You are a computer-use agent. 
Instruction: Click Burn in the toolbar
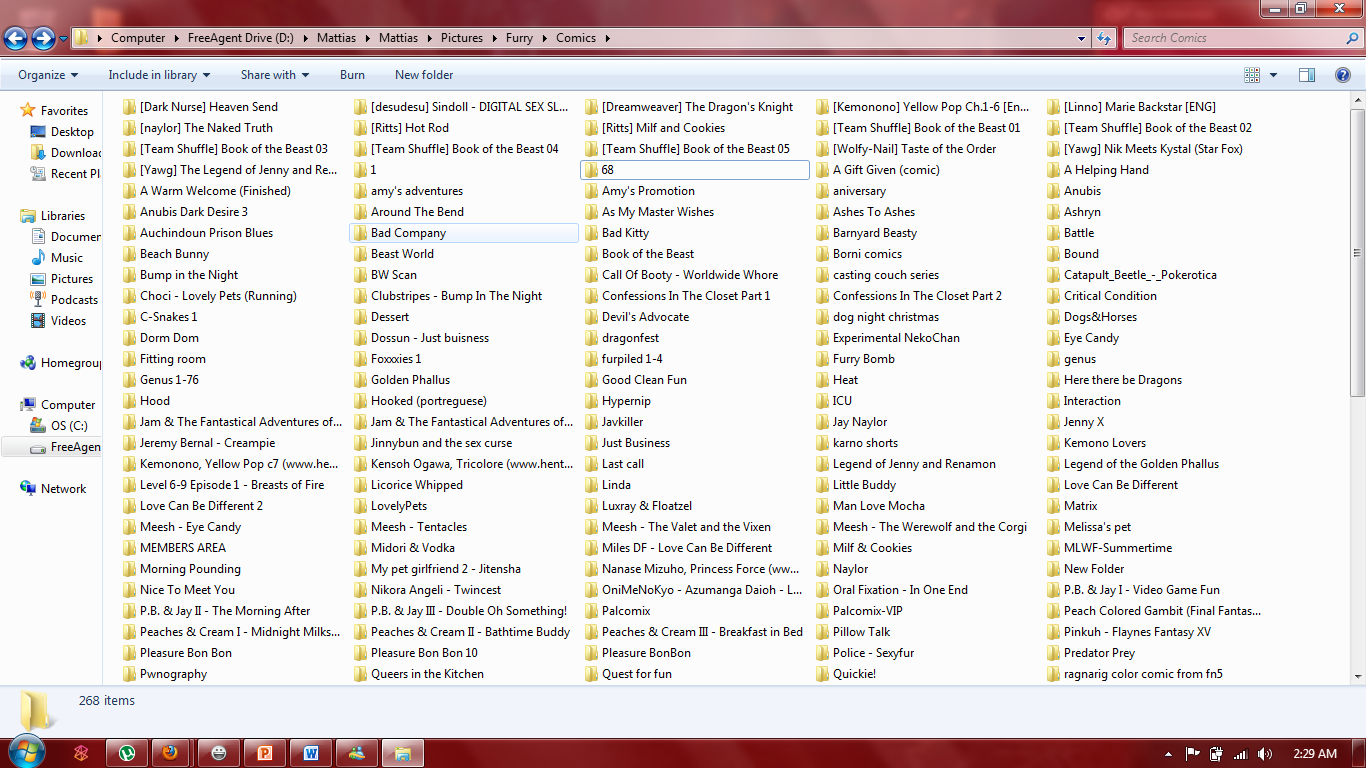pyautogui.click(x=352, y=75)
